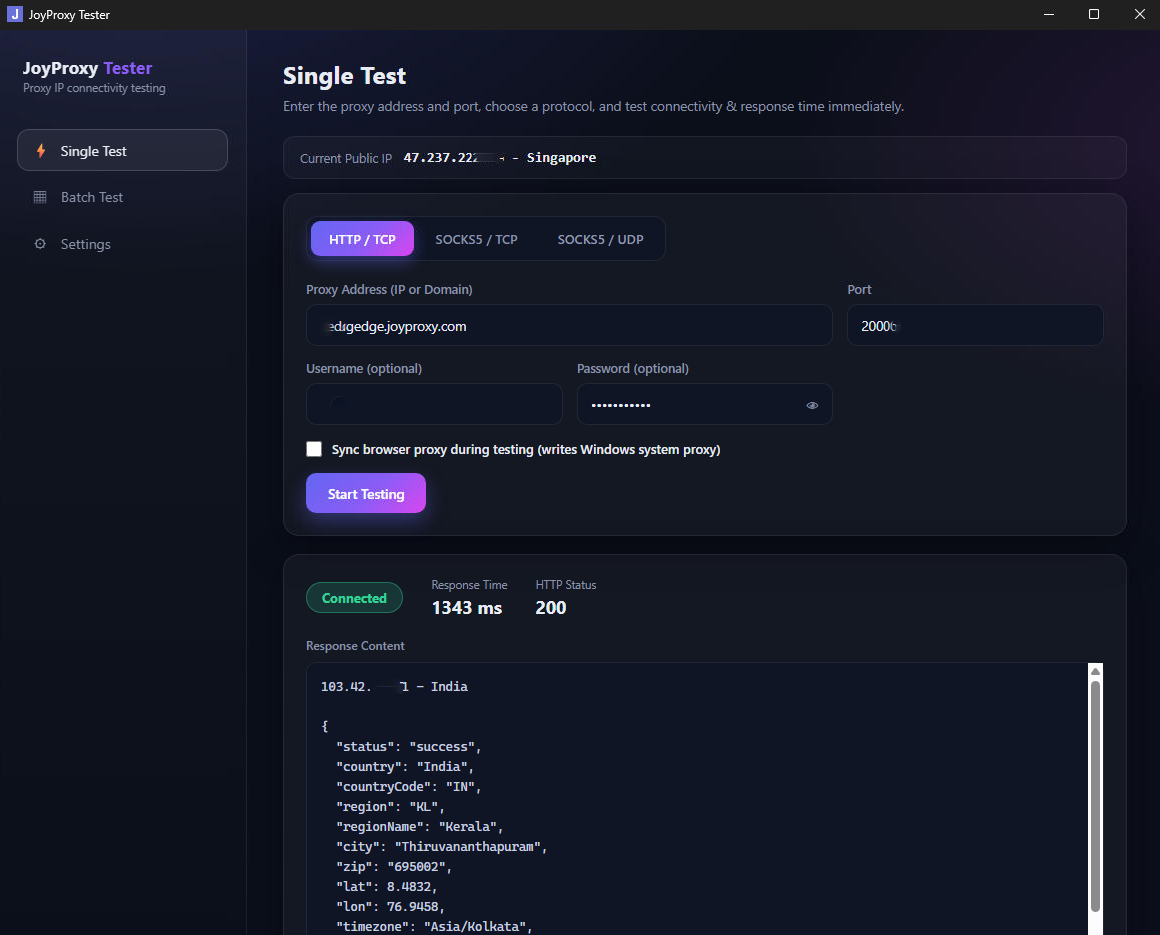Reveal password with the eye icon
1160x935 pixels.
tap(812, 405)
